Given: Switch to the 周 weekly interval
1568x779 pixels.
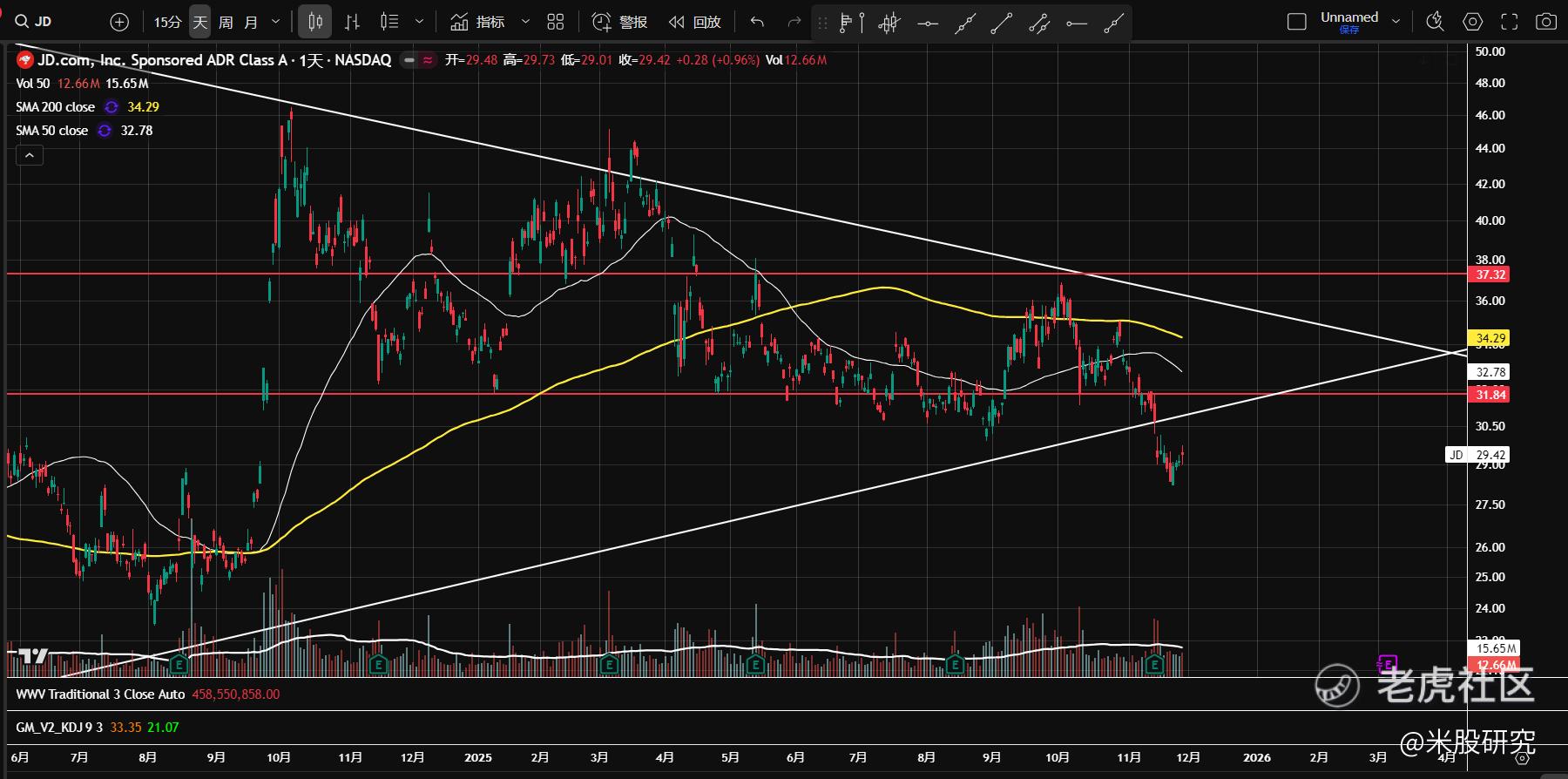Looking at the screenshot, I should point(226,22).
